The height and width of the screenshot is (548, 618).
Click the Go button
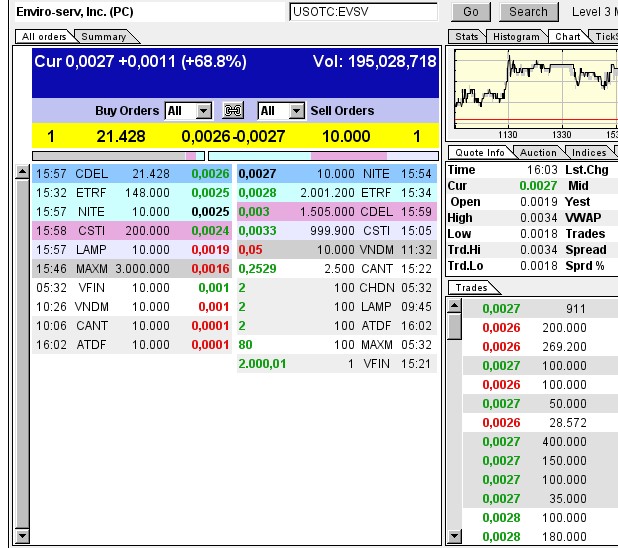click(471, 12)
